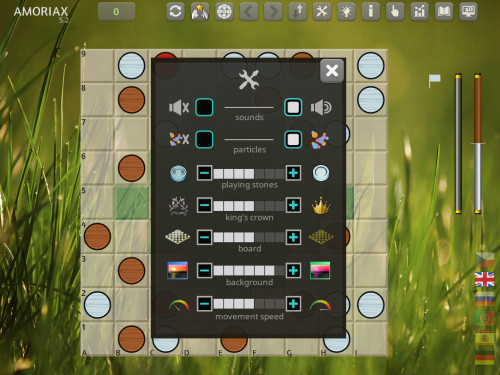Click the lightbulb hint icon
Viewport: 500px width, 375px height.
(x=346, y=12)
